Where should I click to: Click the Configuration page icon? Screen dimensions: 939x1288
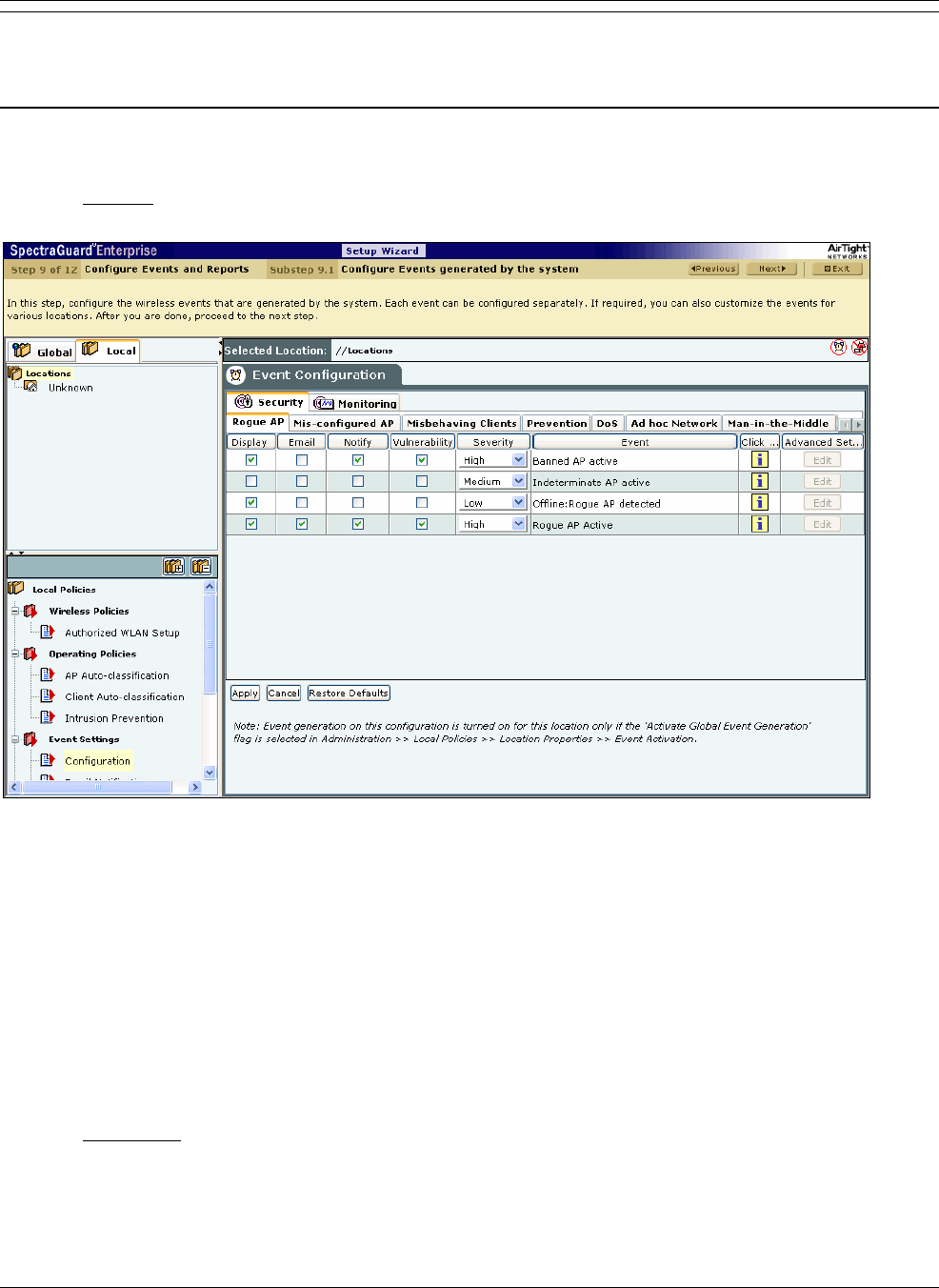pyautogui.click(x=48, y=760)
